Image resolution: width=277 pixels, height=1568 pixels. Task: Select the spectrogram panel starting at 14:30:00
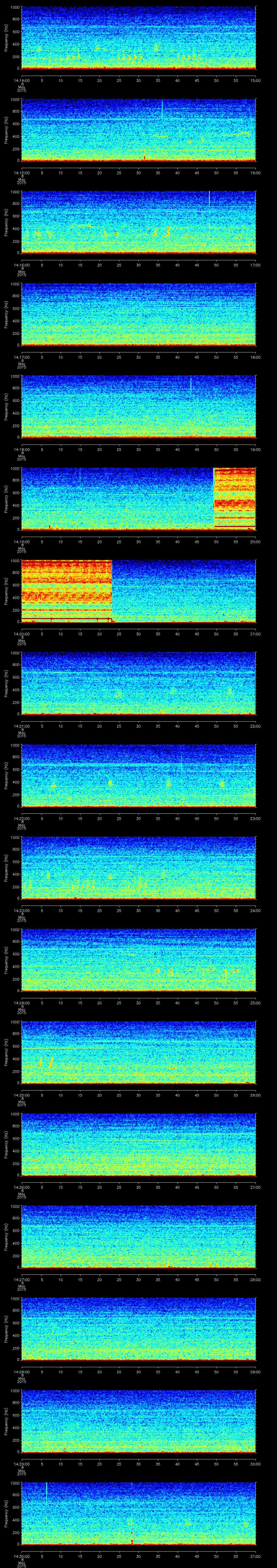pos(138,1513)
